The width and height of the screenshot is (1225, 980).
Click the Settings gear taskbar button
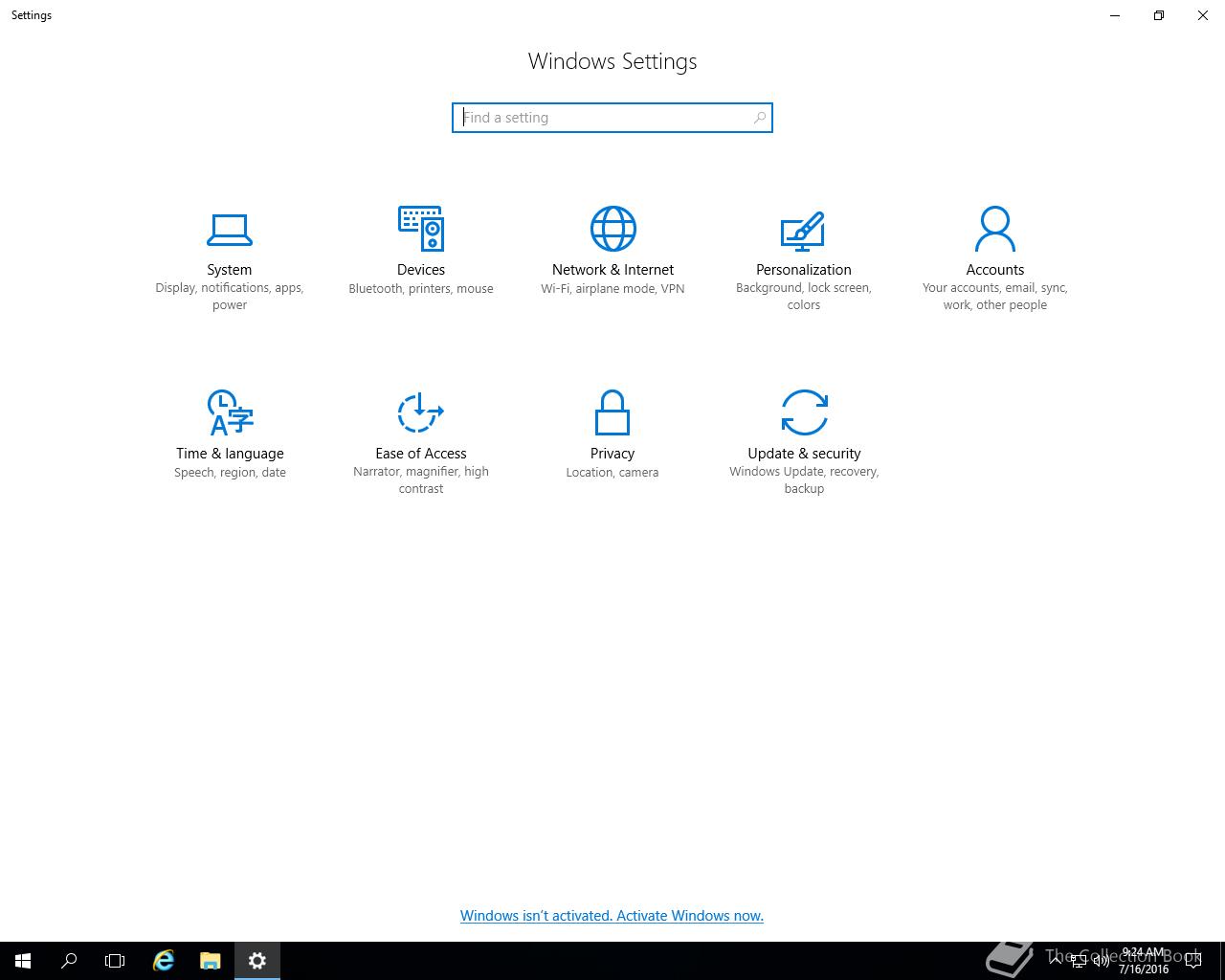256,961
